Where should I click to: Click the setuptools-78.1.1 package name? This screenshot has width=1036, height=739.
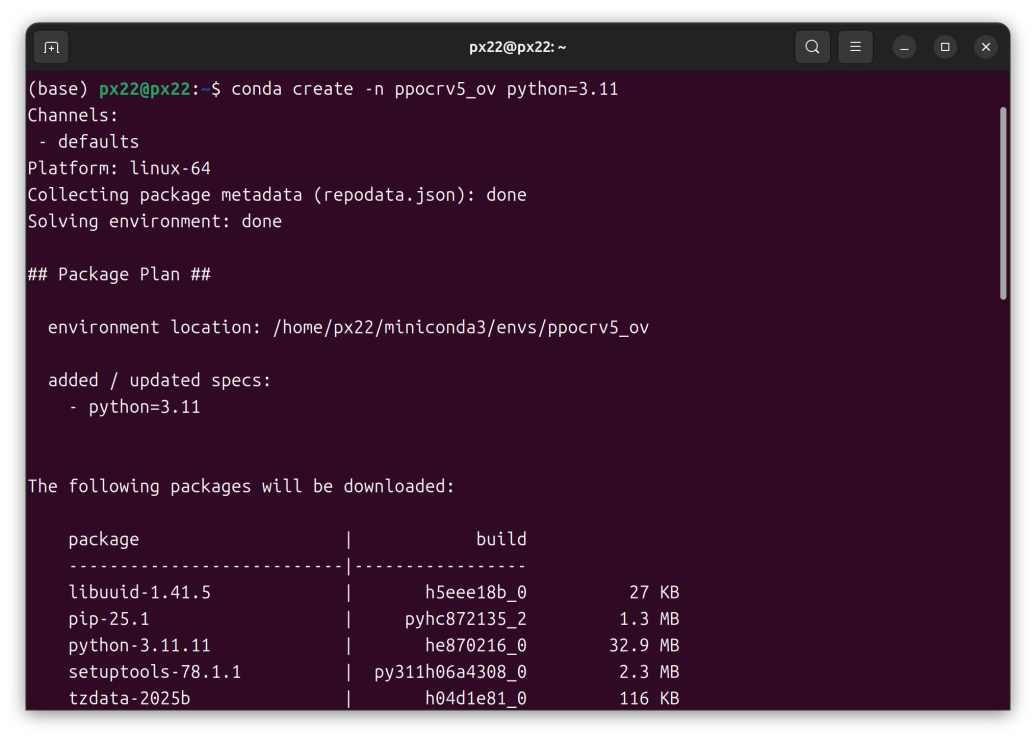pyautogui.click(x=154, y=672)
